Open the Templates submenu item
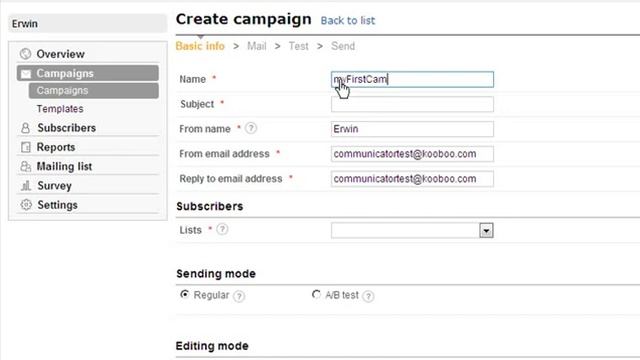Screen dimensions: 640x360 point(60,109)
